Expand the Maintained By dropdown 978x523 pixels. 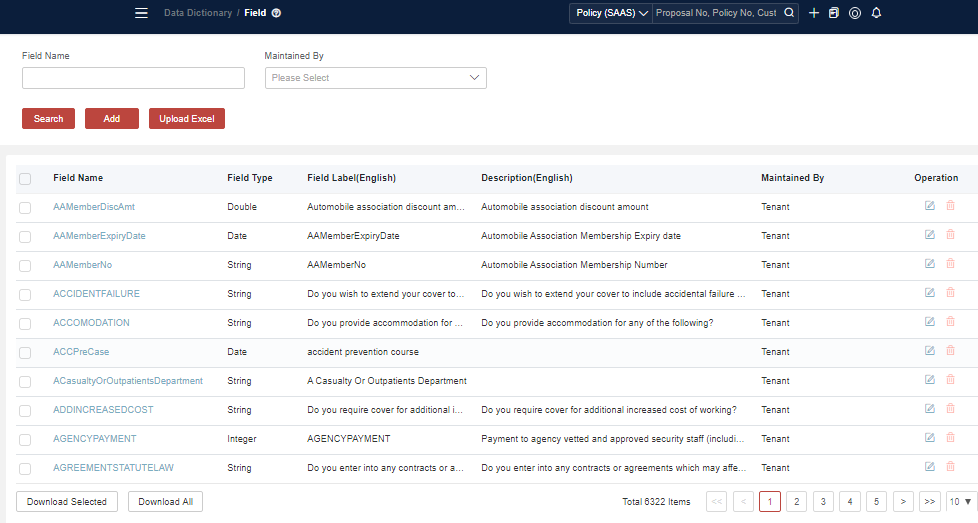point(375,78)
